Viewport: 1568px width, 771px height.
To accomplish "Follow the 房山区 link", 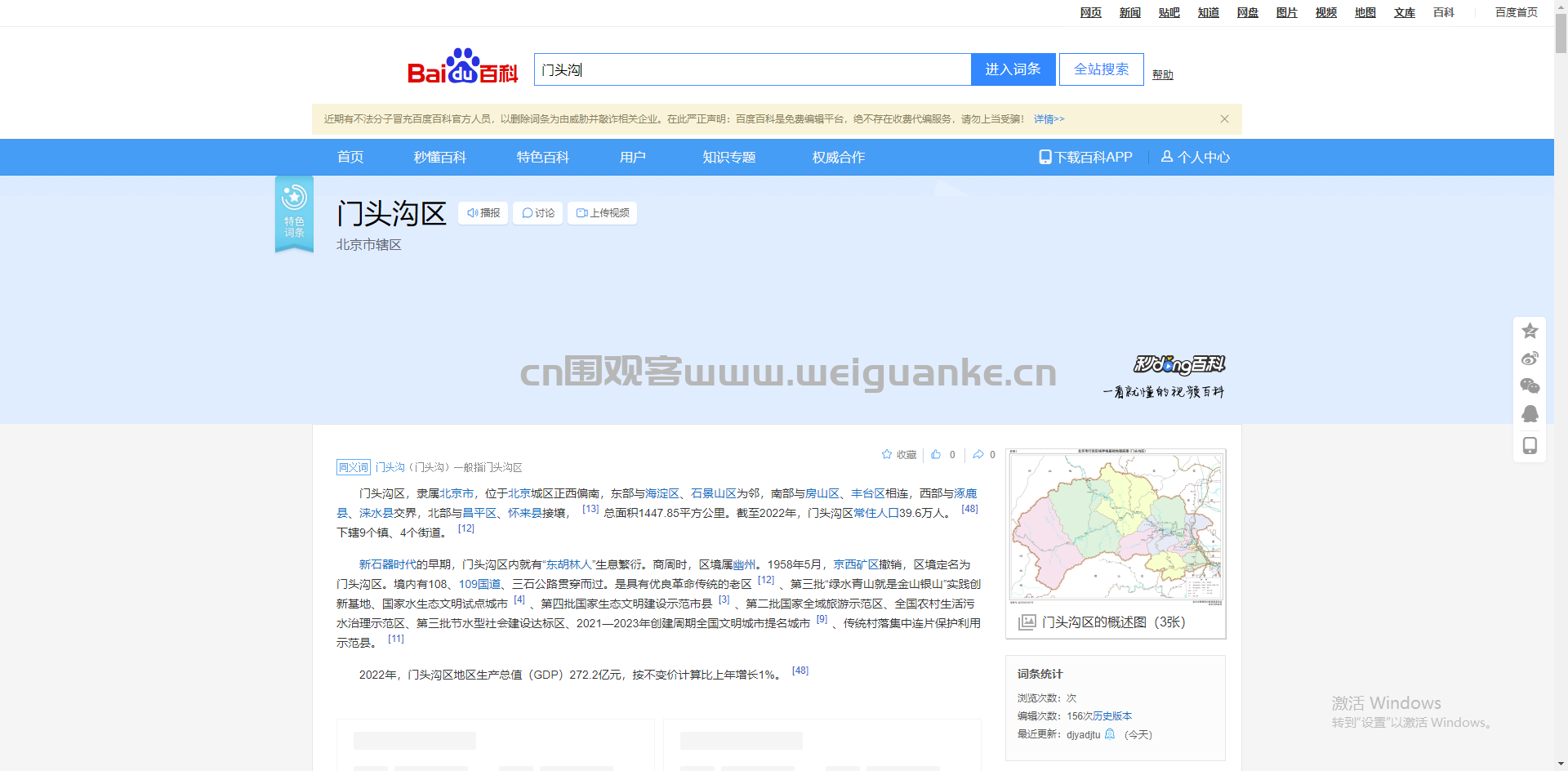I will tap(822, 493).
